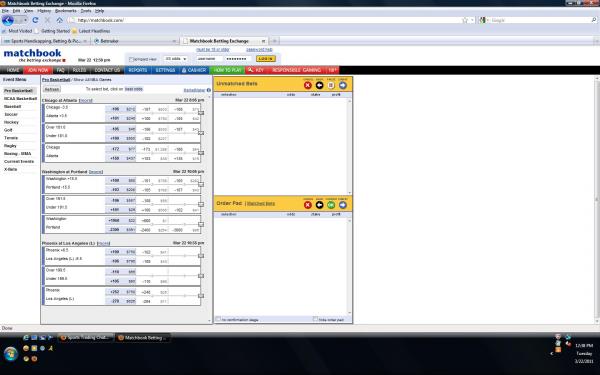Click the blue submit arrow in Unmatched Bets

pos(343,85)
